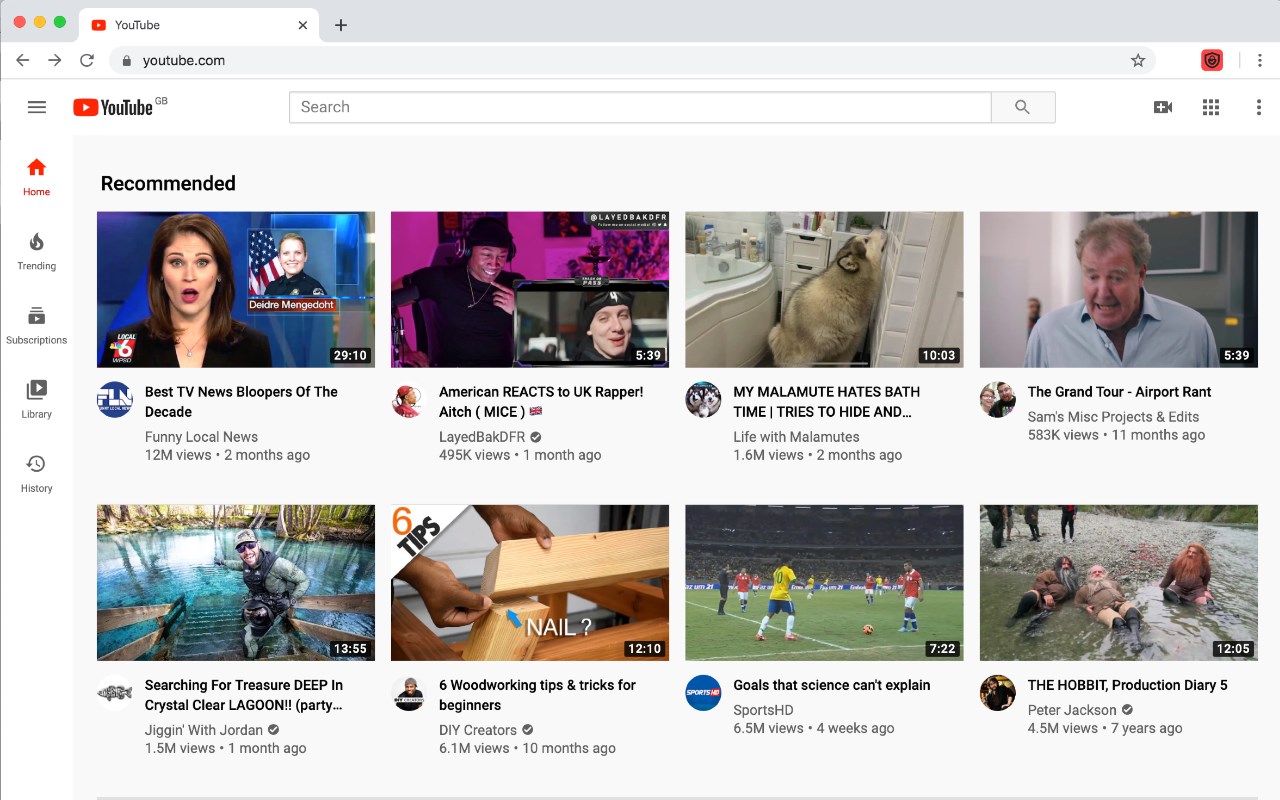
Task: Open the YouTube settings three-dot menu
Action: tap(1259, 107)
